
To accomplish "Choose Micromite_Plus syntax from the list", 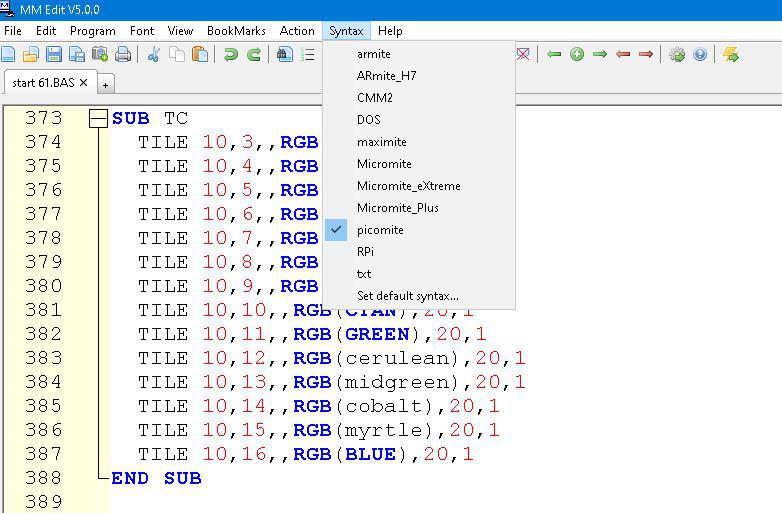I will pos(397,208).
